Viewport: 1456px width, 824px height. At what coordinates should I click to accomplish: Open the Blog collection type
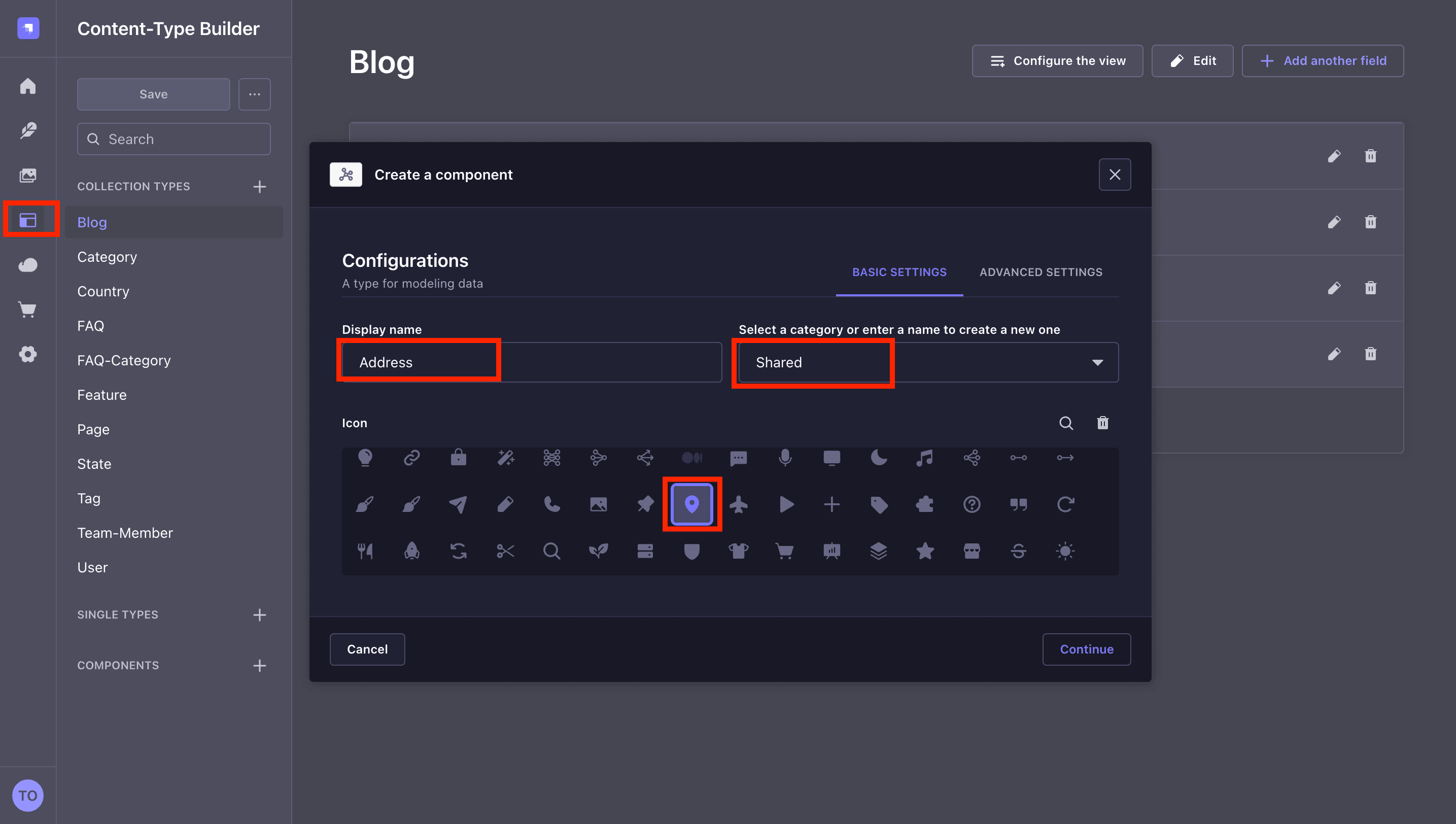point(175,222)
